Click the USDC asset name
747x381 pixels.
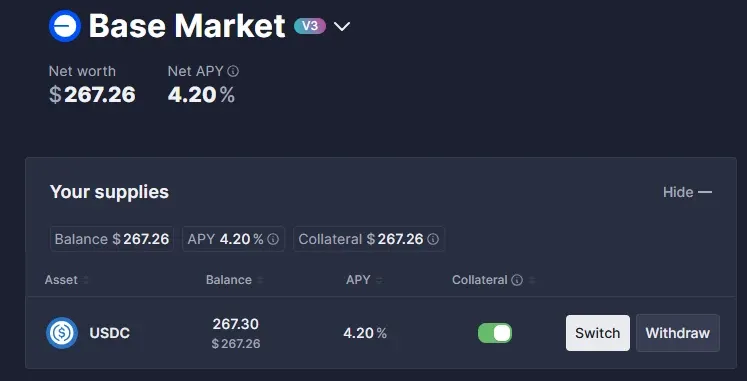click(110, 333)
